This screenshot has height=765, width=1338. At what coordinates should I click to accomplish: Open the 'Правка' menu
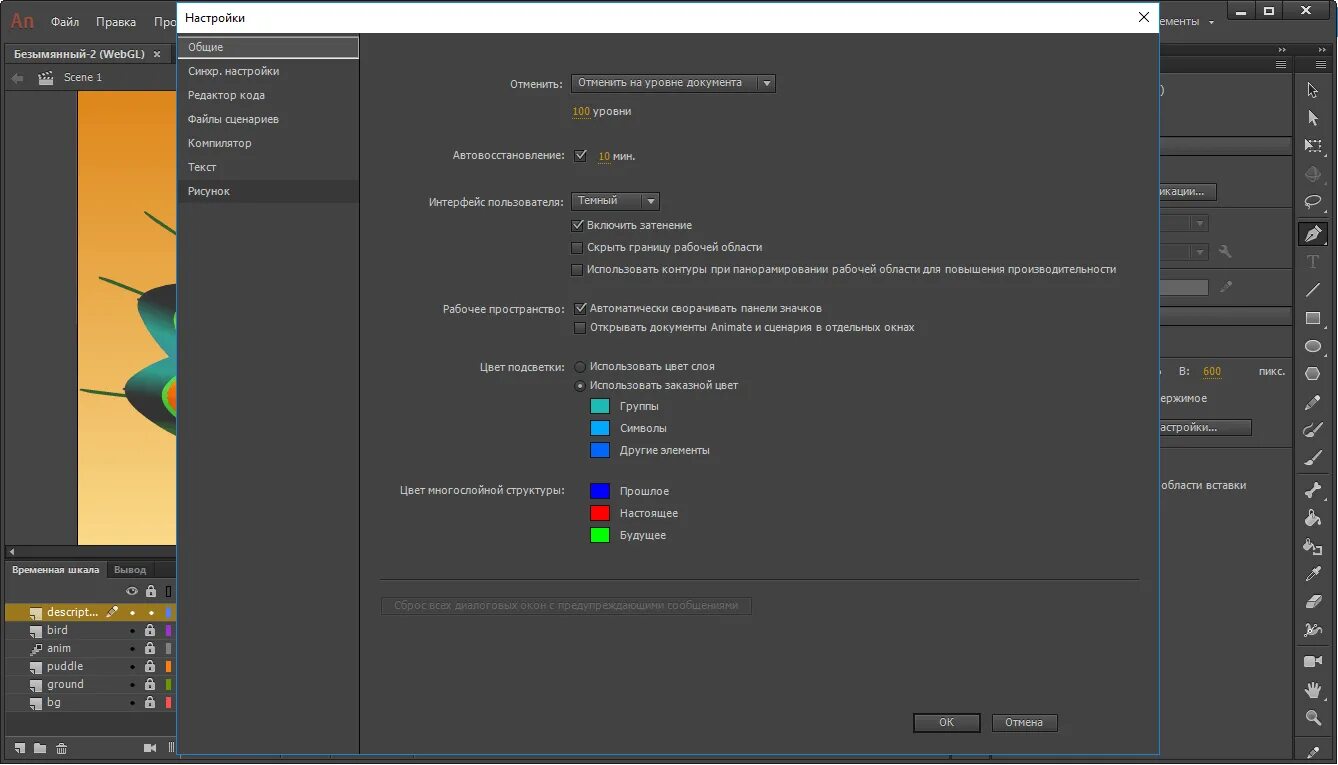coord(115,21)
